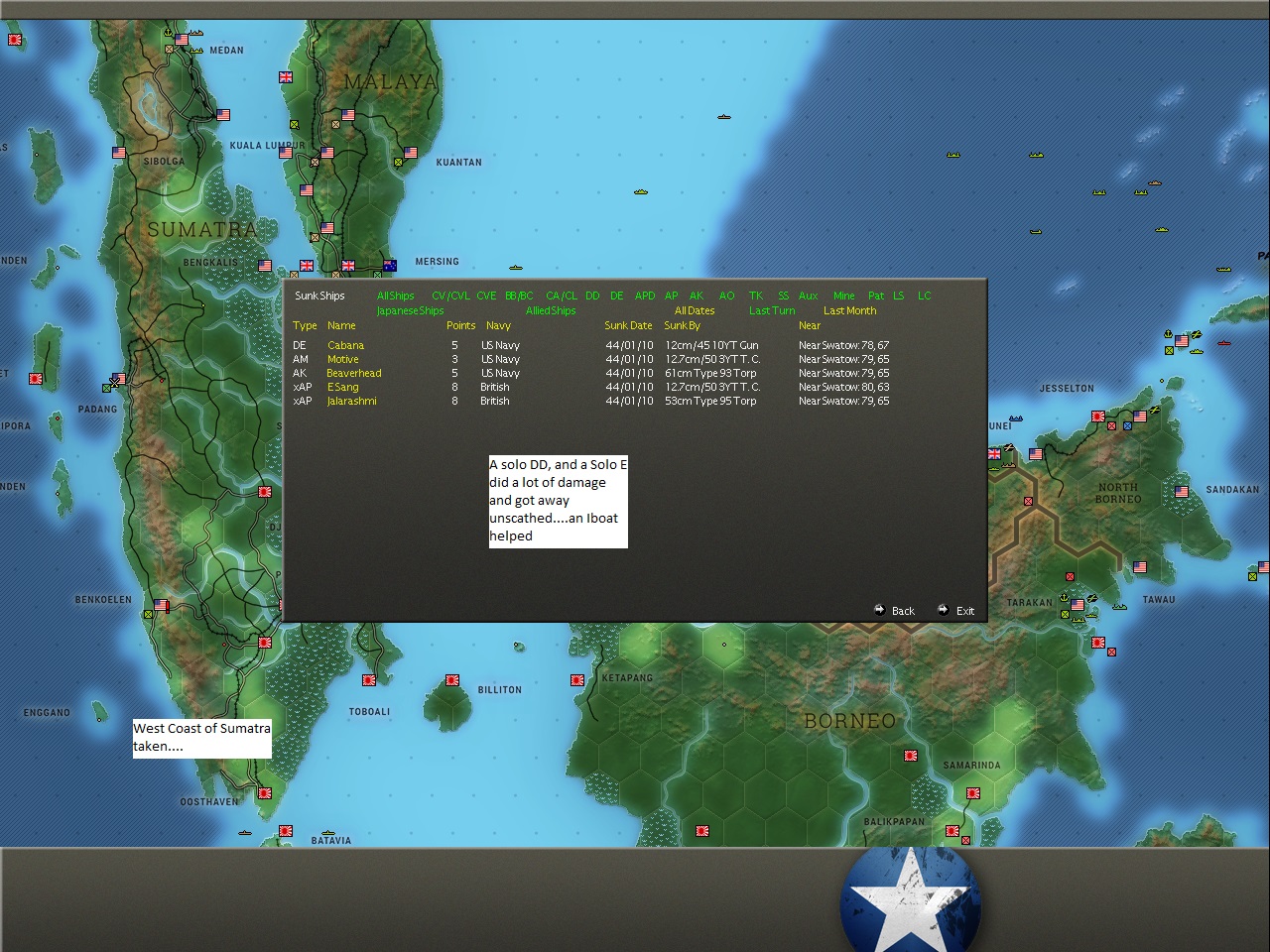Filter sunk ships by AO type
The width and height of the screenshot is (1270, 952).
[x=727, y=296]
